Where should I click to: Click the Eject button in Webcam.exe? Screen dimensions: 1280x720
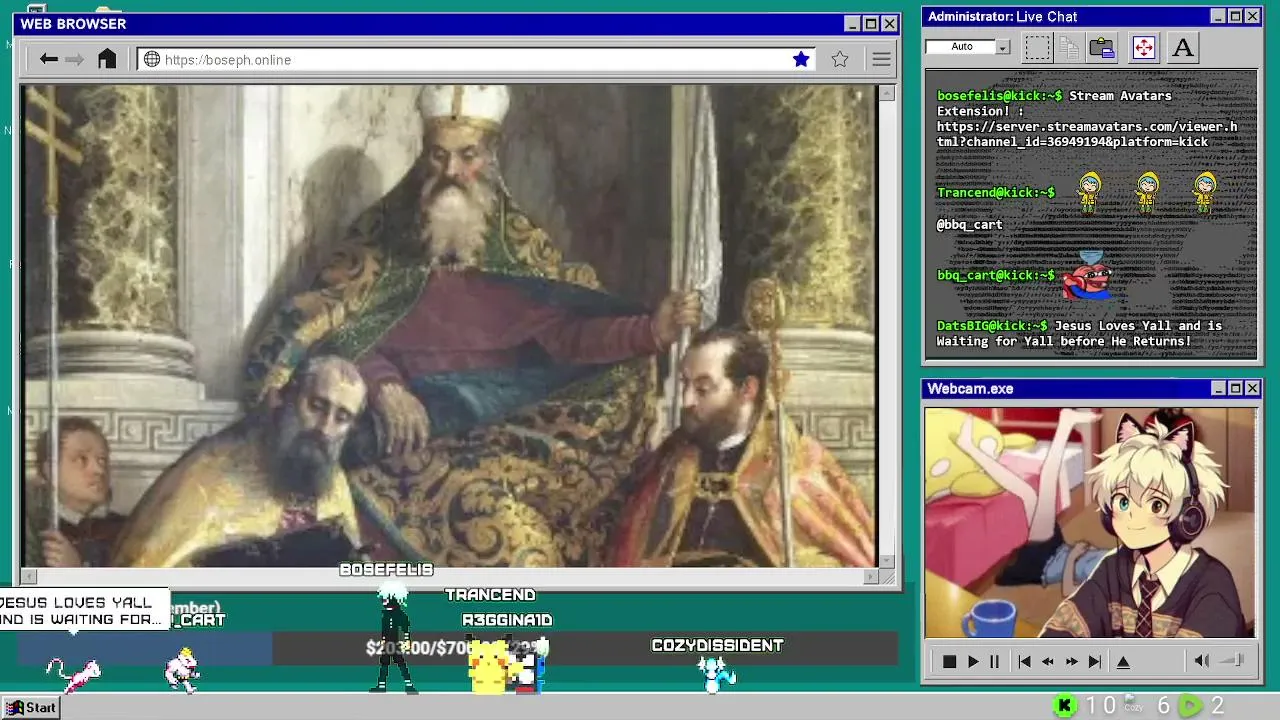click(x=1123, y=661)
